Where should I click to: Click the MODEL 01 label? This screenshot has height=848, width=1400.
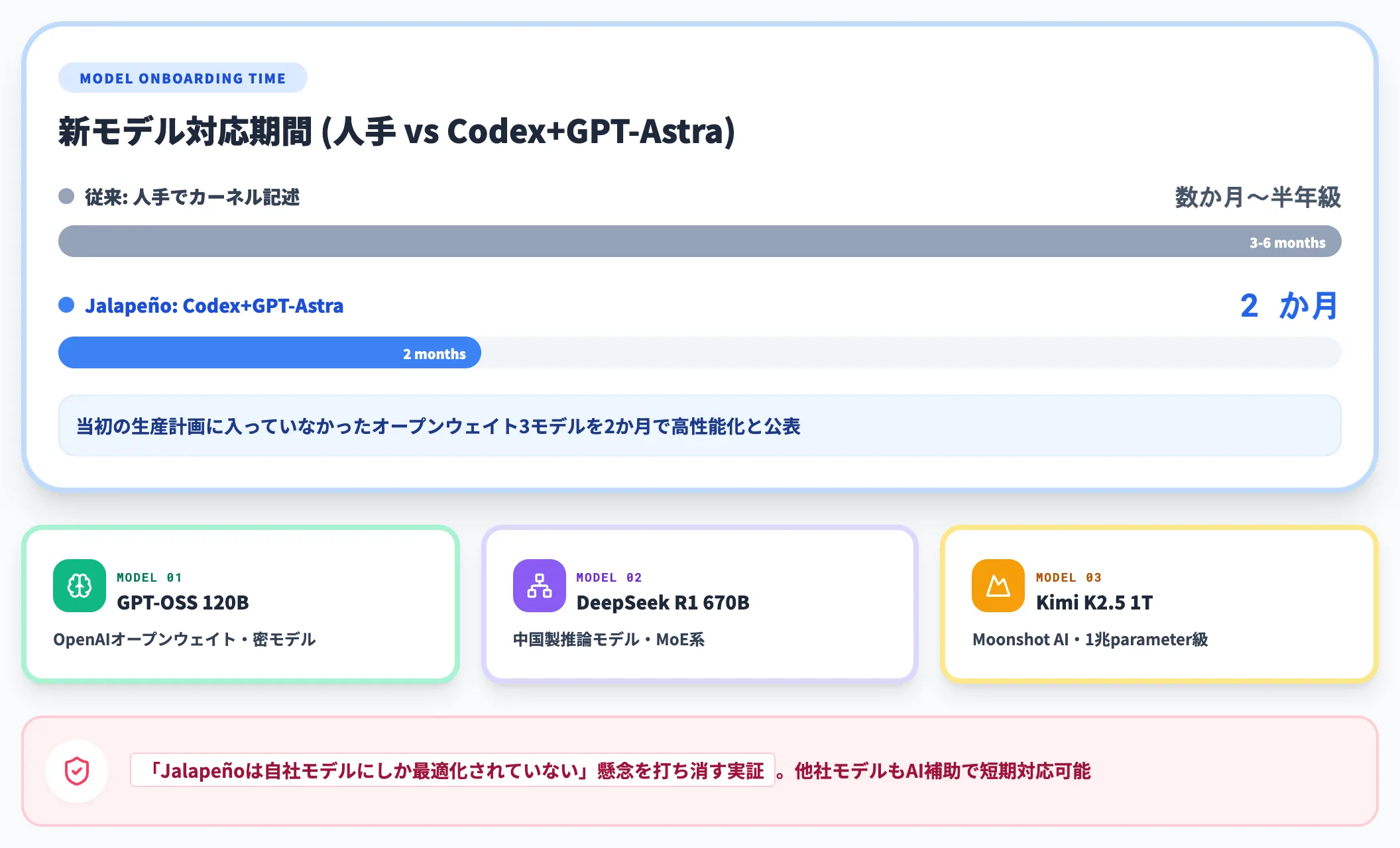coord(149,577)
